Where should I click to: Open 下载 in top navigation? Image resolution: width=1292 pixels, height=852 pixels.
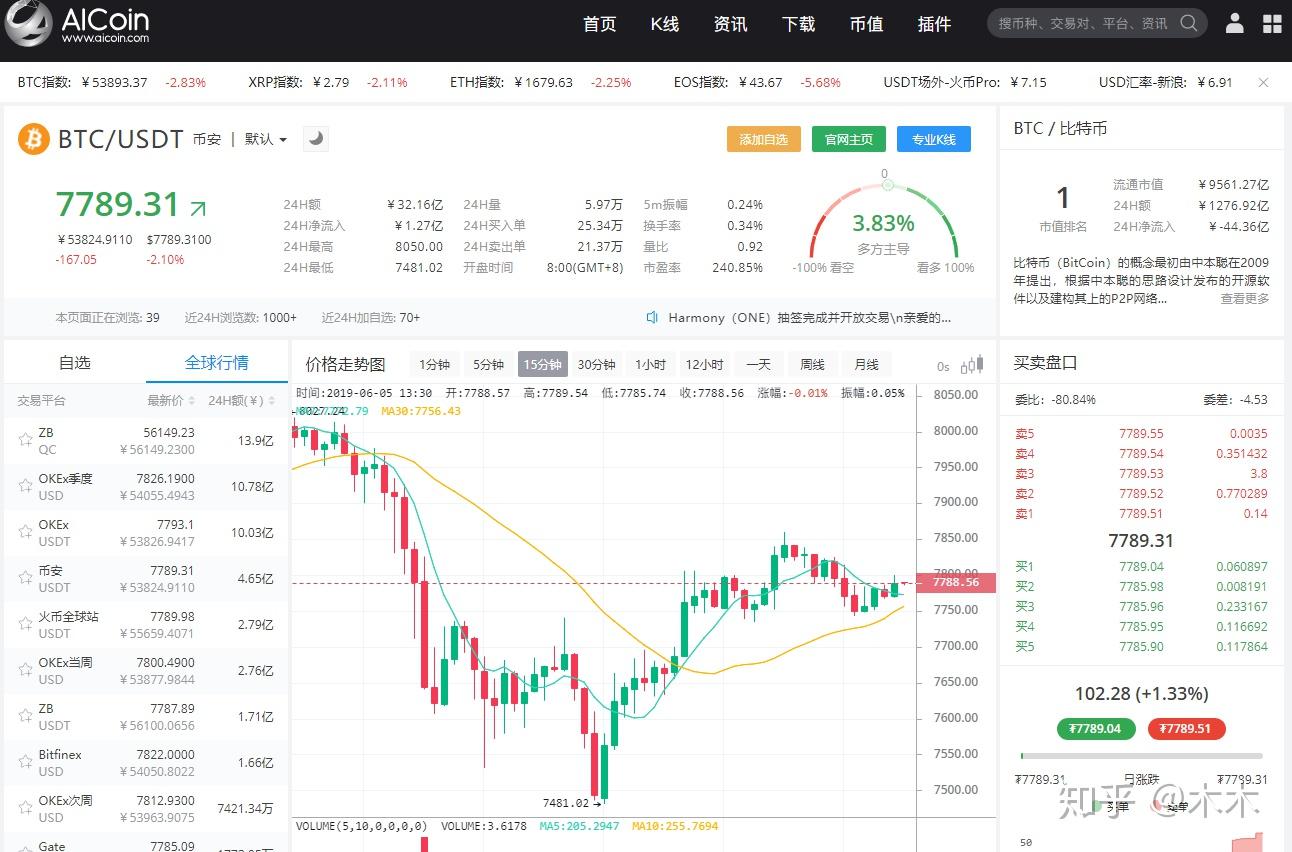[799, 24]
